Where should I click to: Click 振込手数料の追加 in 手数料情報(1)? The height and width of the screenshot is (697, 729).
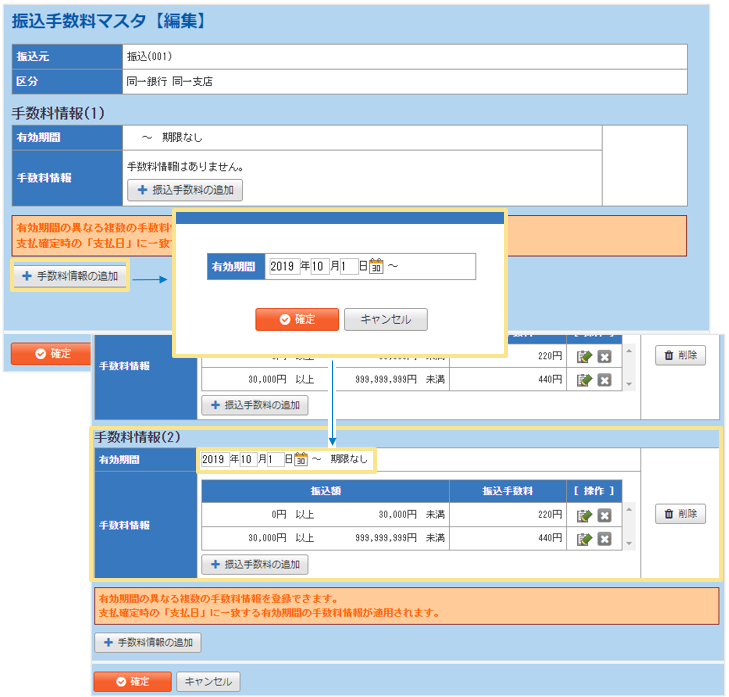[185, 189]
